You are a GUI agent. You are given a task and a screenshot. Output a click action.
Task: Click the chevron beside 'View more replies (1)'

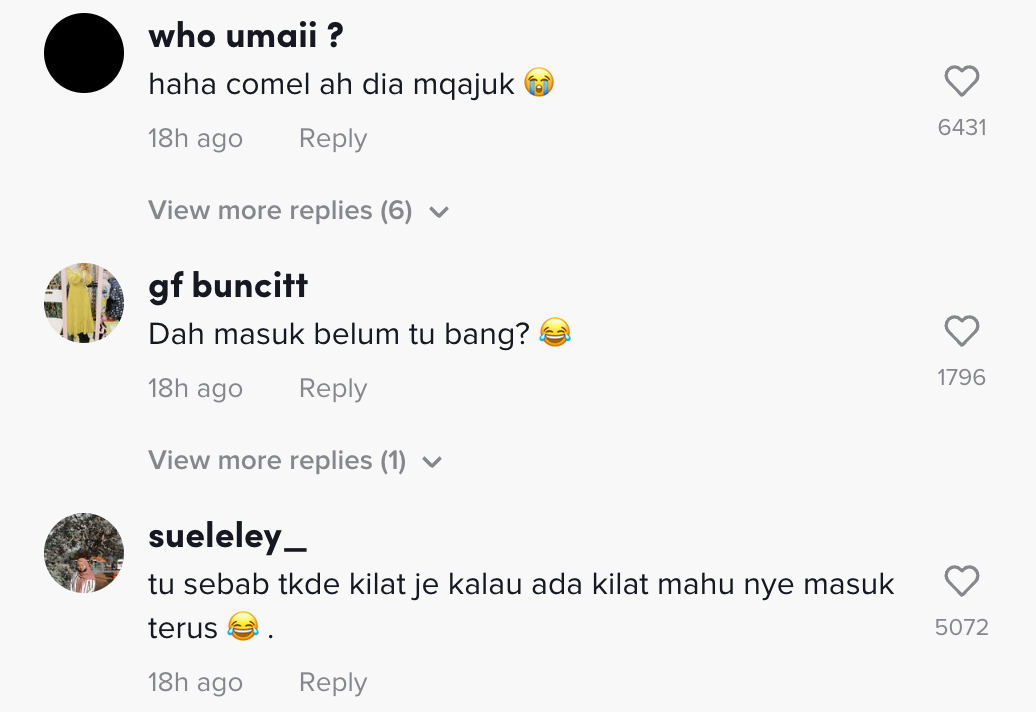click(x=432, y=462)
